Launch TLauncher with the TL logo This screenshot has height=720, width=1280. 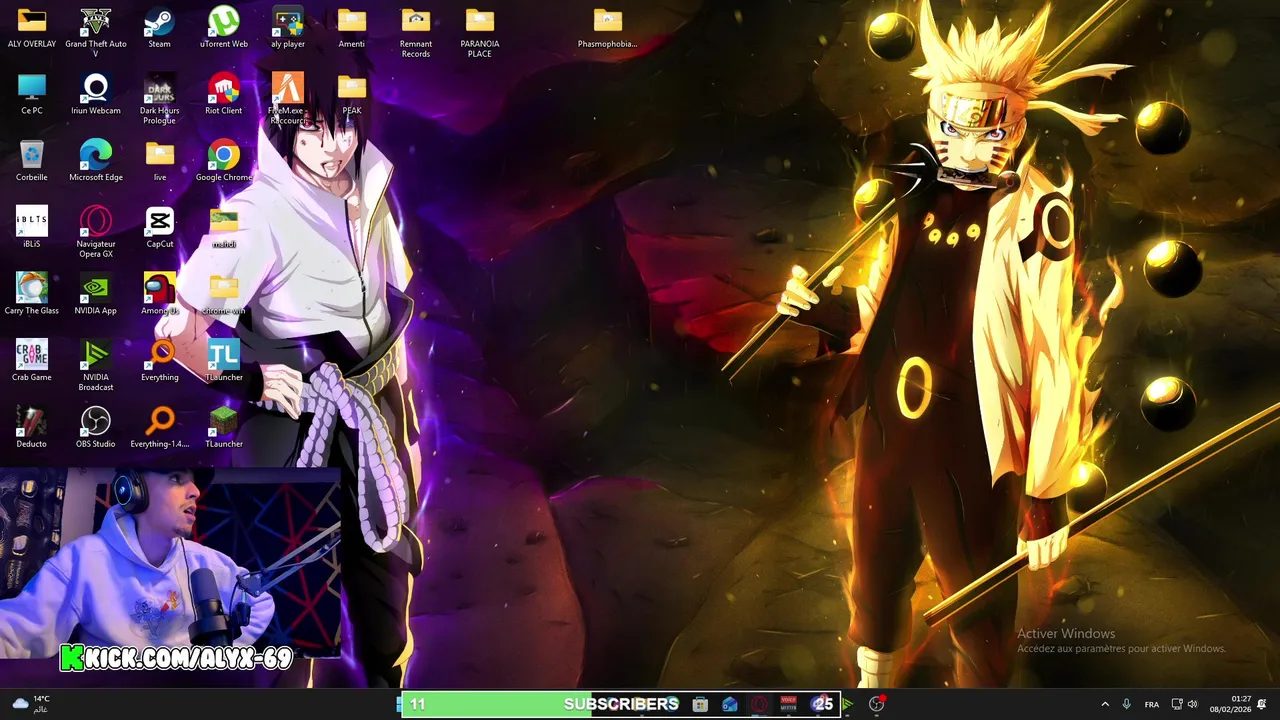[224, 361]
